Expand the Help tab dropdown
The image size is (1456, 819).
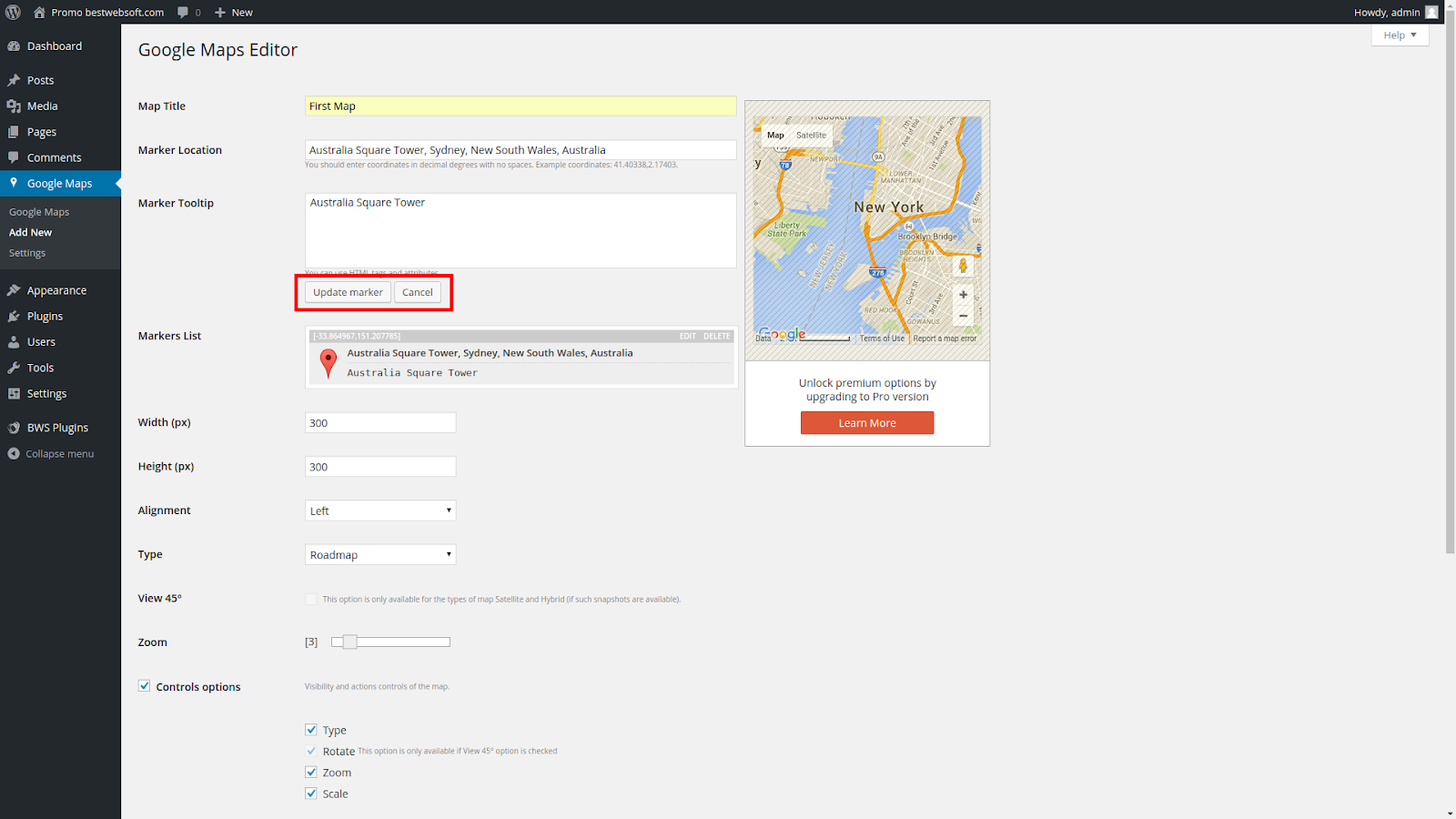tap(1400, 35)
